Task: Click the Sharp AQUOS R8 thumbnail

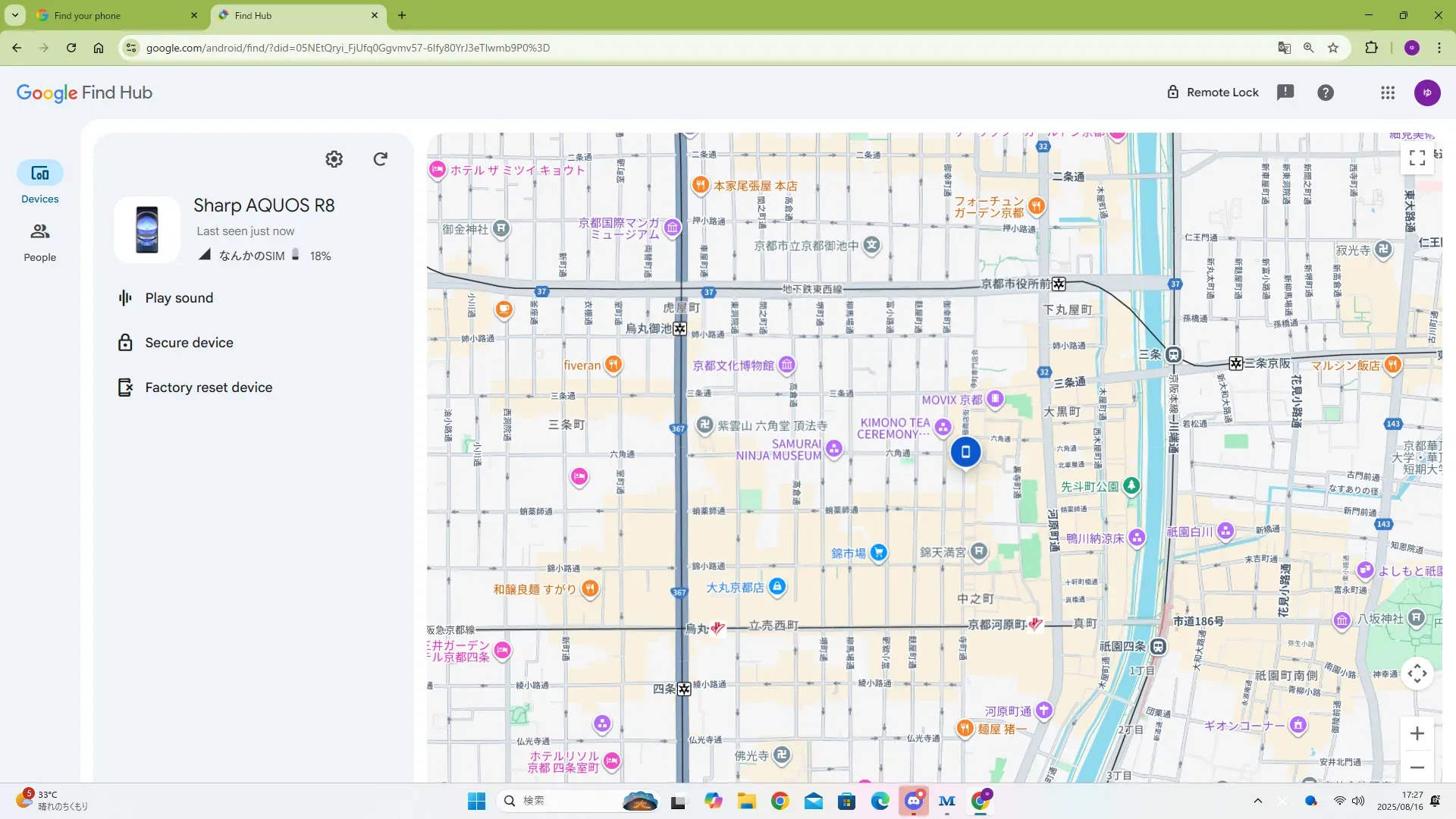Action: point(147,230)
